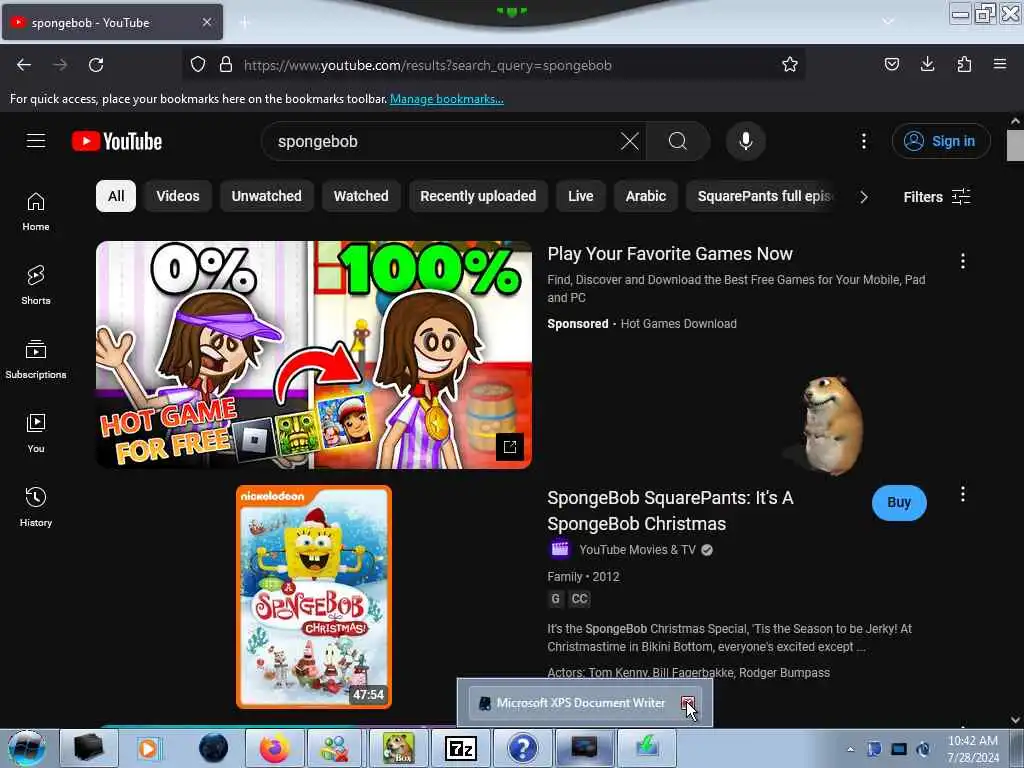Go to Home in sidebar
Viewport: 1024px width, 768px height.
(x=36, y=212)
